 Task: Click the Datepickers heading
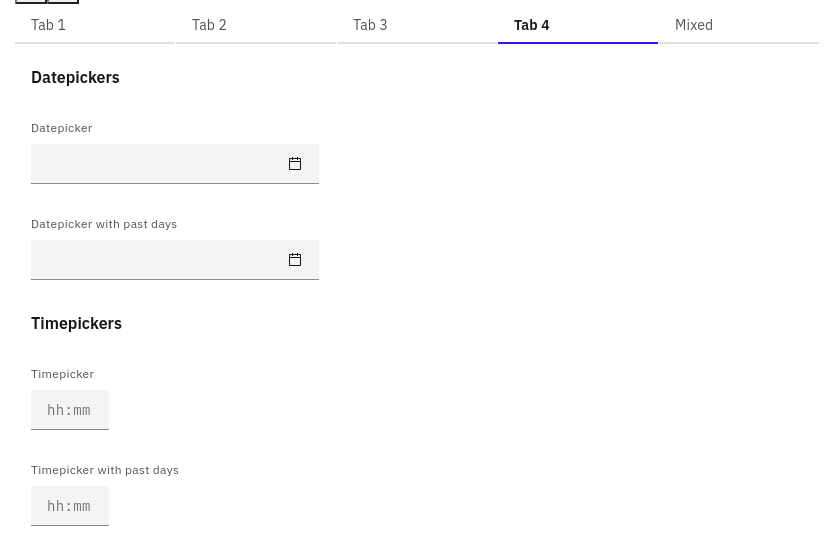(75, 77)
